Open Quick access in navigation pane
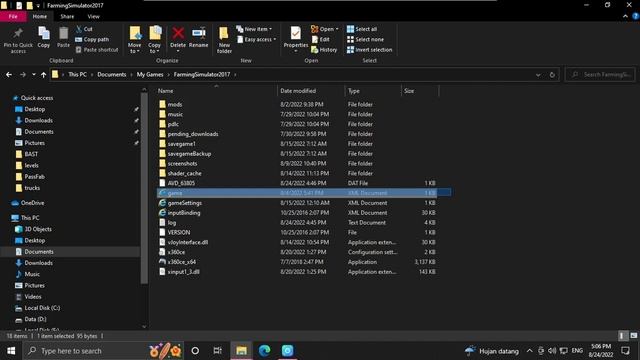 (x=37, y=98)
